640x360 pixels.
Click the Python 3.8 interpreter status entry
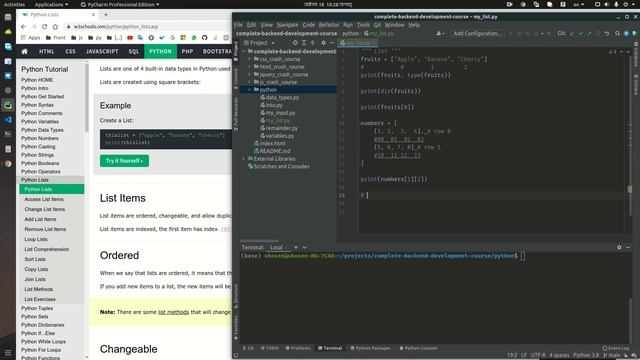pos(586,356)
